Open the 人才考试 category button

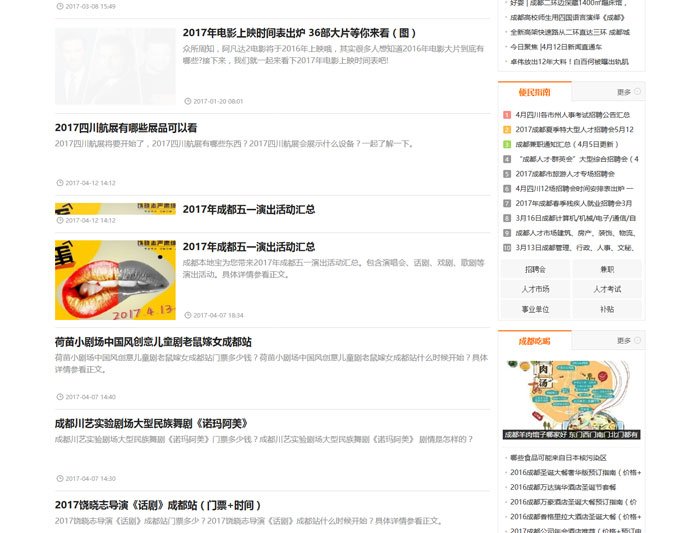pyautogui.click(x=607, y=289)
